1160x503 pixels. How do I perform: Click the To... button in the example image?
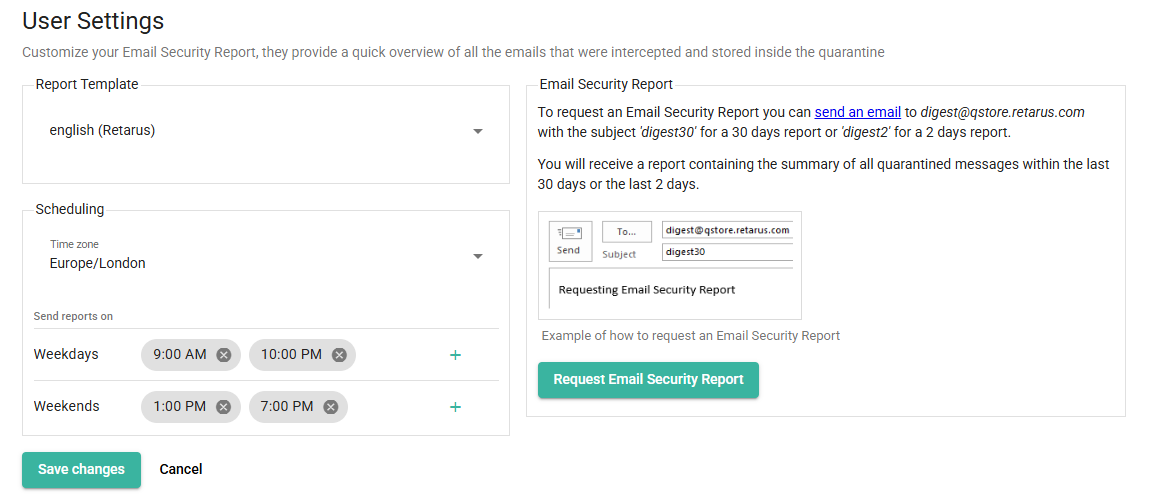click(626, 231)
